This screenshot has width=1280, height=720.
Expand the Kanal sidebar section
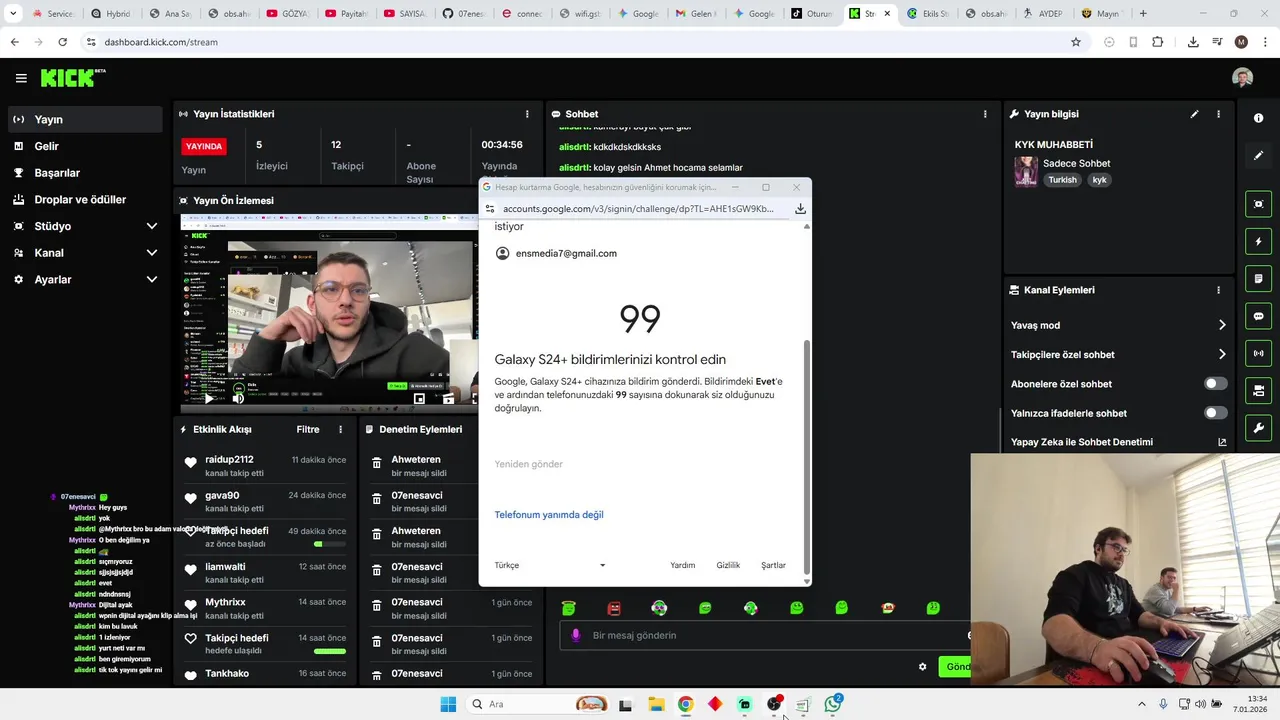pos(84,253)
